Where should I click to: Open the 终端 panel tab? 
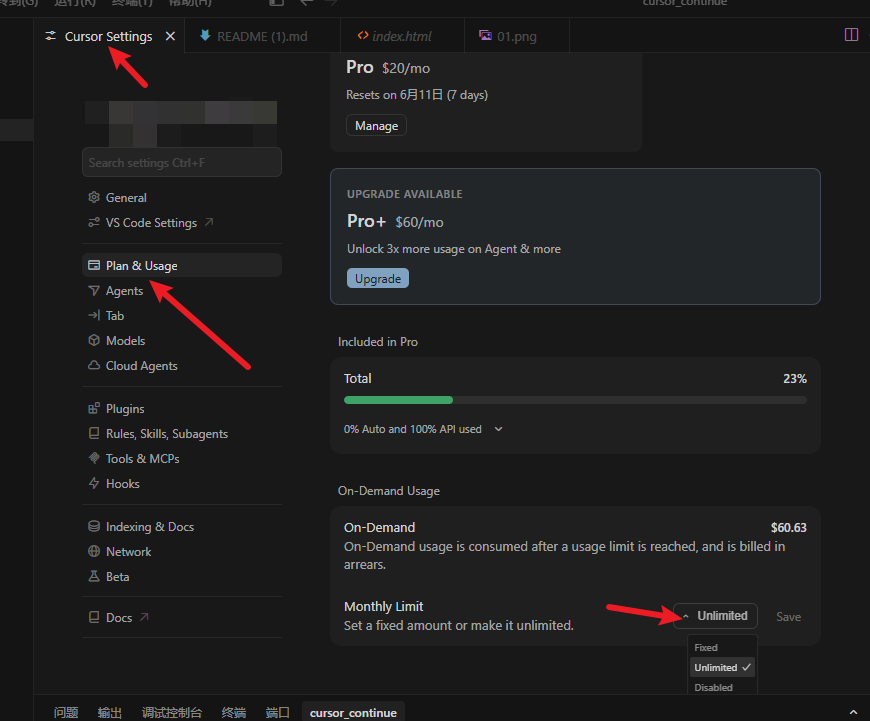(x=234, y=712)
